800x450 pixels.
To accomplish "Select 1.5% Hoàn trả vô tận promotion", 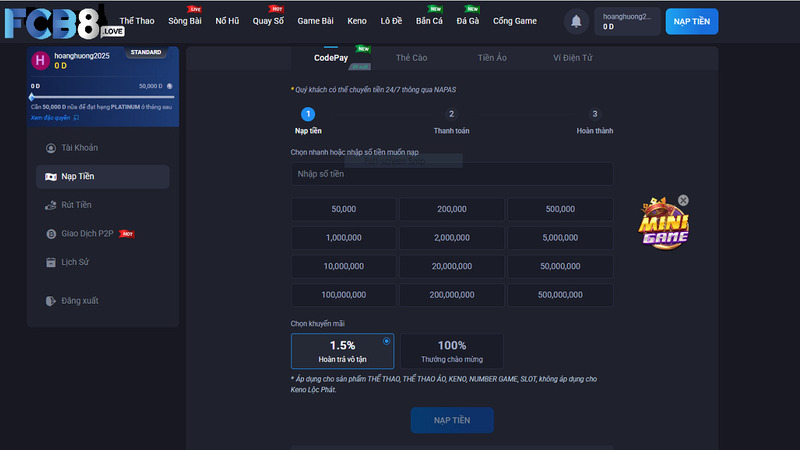I will pos(342,351).
